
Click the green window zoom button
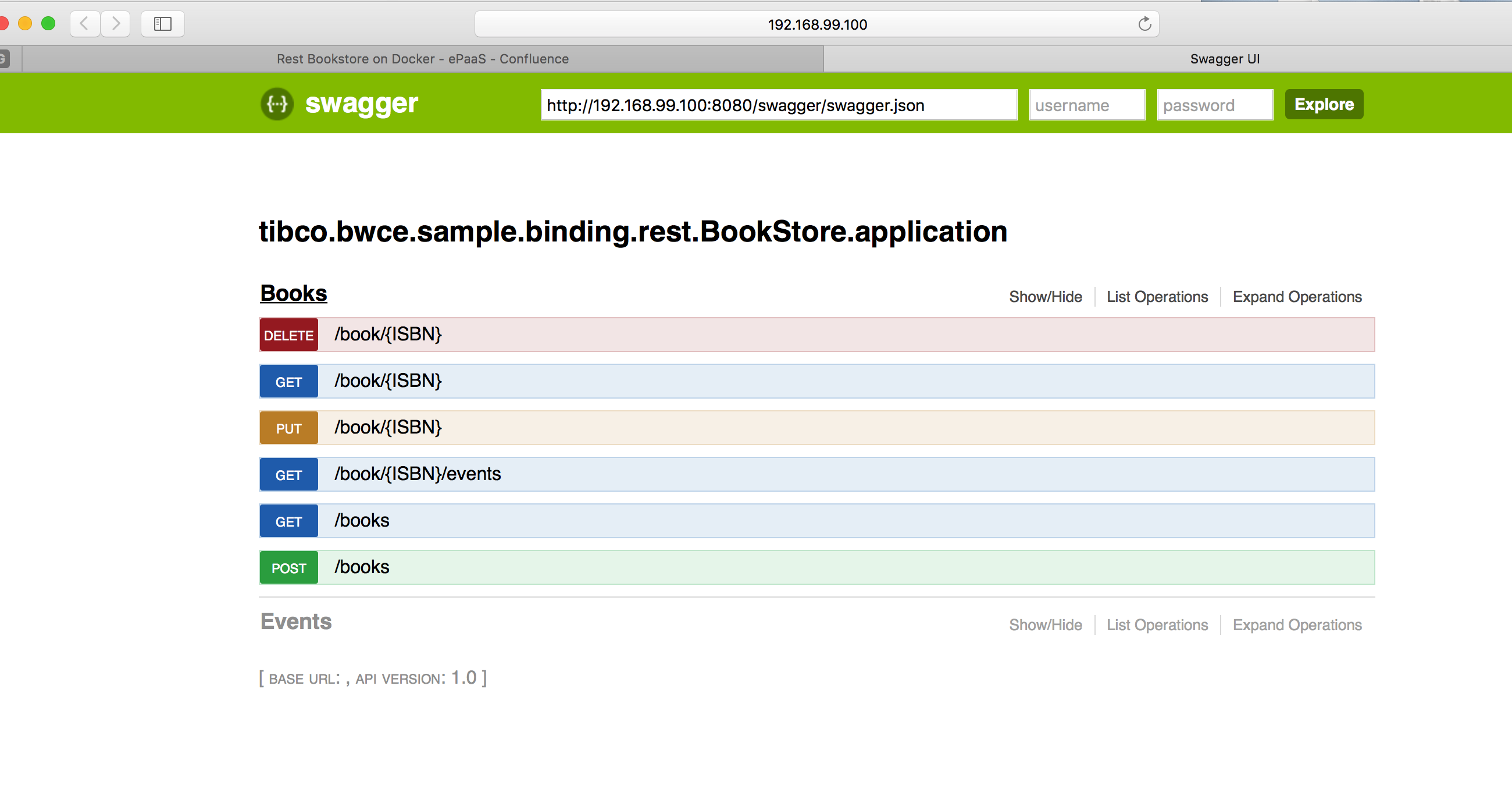[48, 23]
